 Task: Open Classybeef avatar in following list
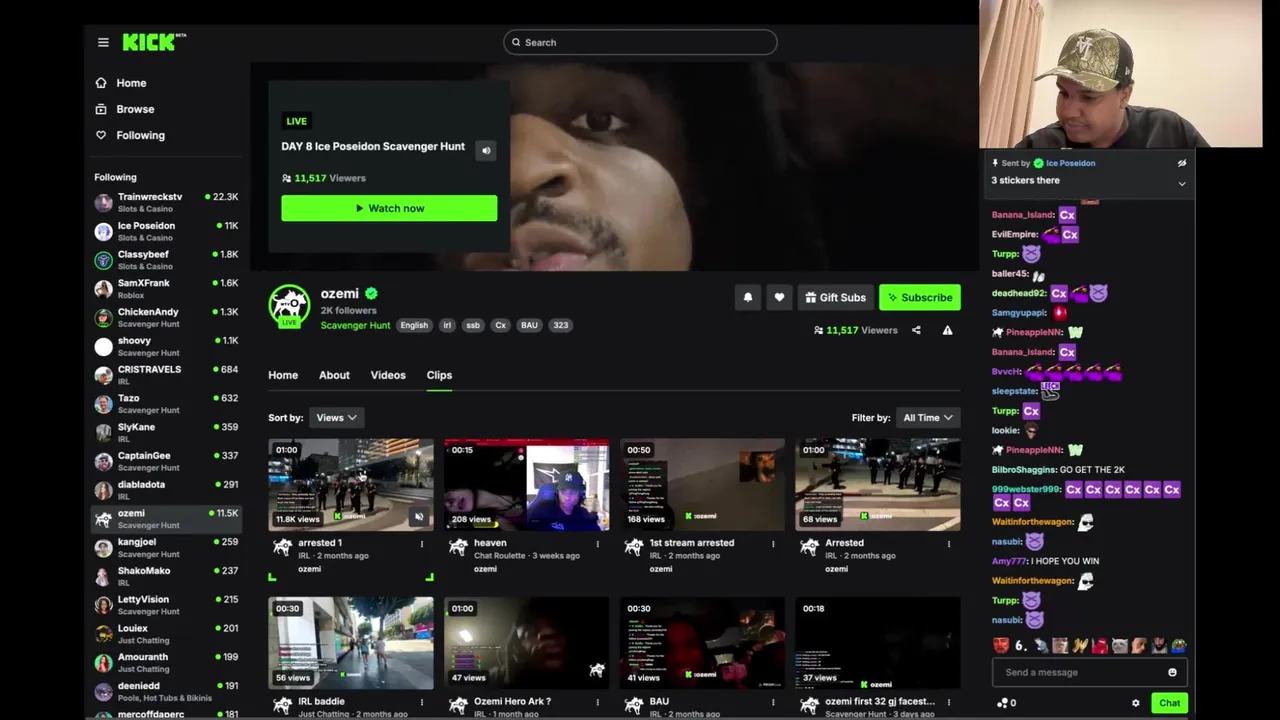click(103, 260)
